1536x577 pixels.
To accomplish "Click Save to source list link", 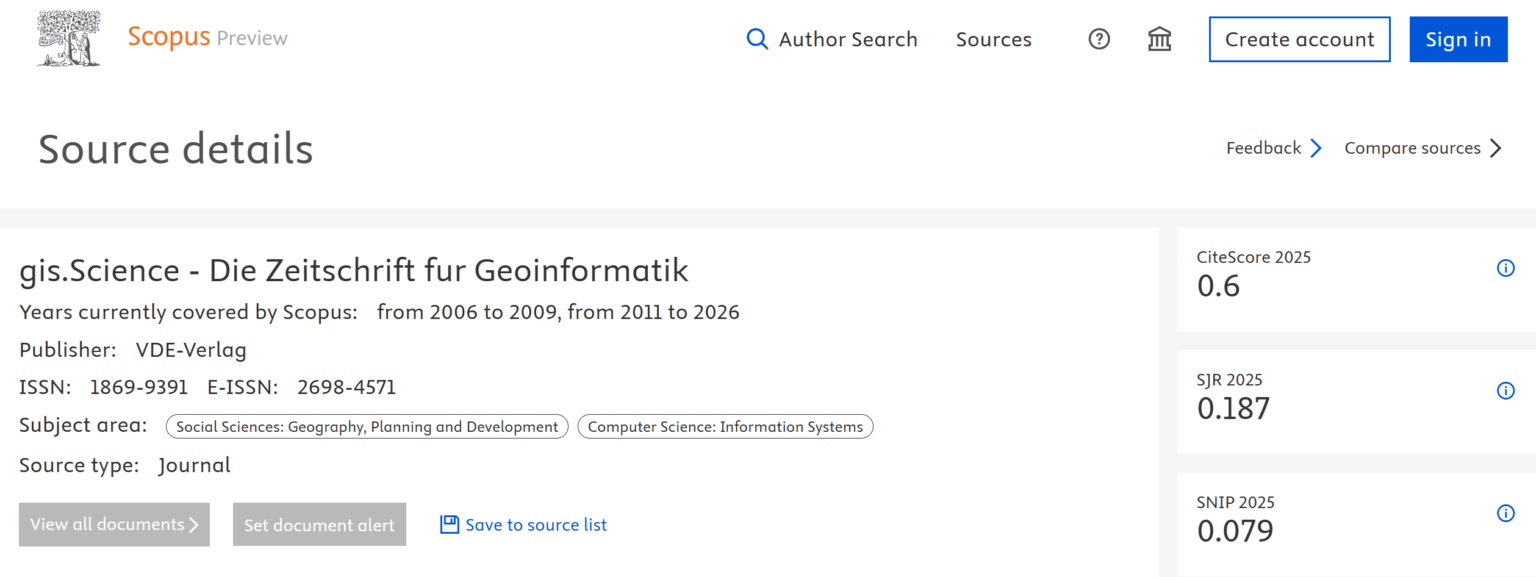I will click(x=536, y=525).
